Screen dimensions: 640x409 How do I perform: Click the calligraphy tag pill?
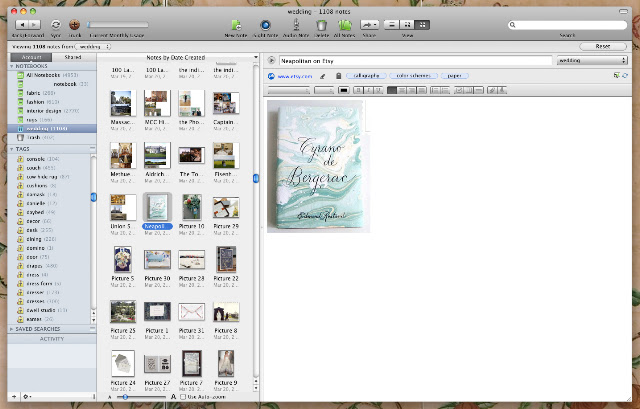(366, 76)
